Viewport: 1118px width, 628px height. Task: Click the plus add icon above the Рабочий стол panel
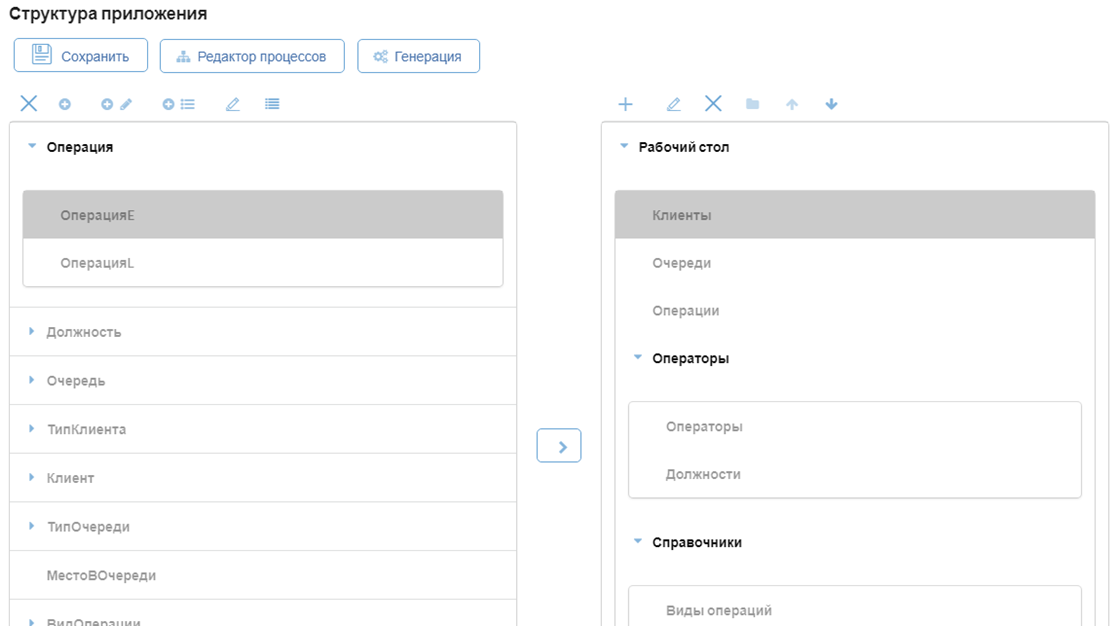pos(625,104)
